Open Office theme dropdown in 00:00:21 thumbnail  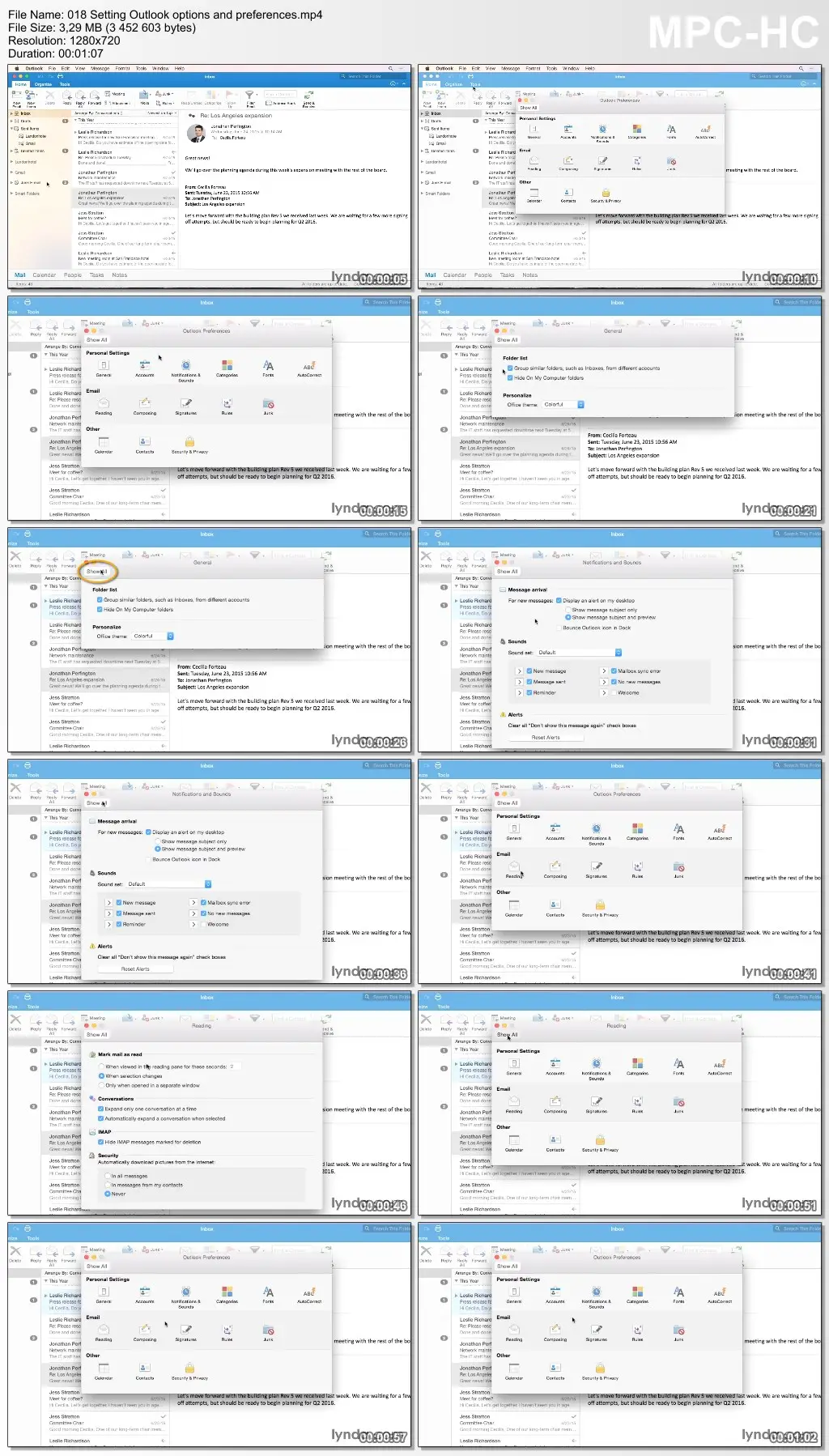coord(563,404)
